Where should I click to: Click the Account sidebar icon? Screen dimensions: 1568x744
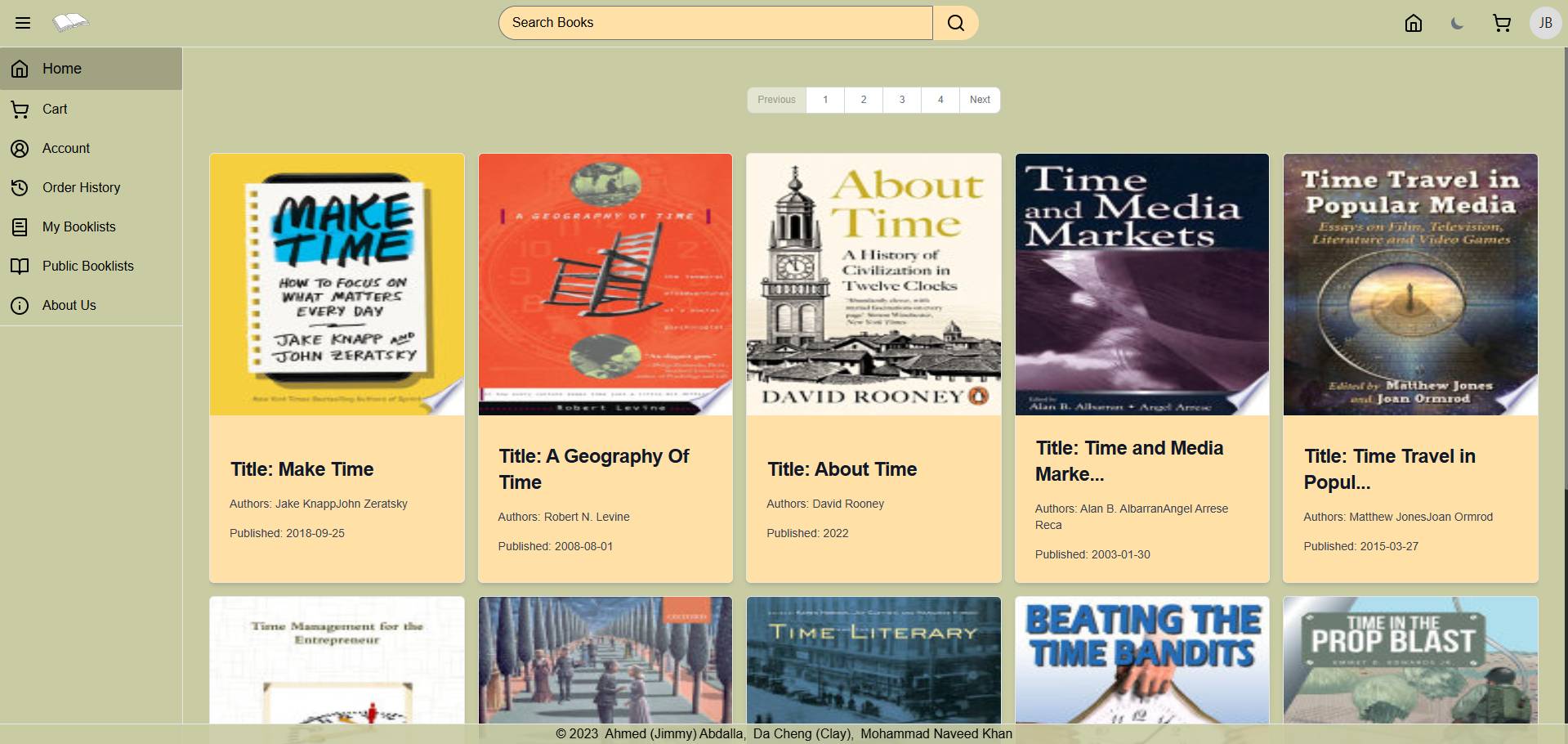(x=20, y=148)
